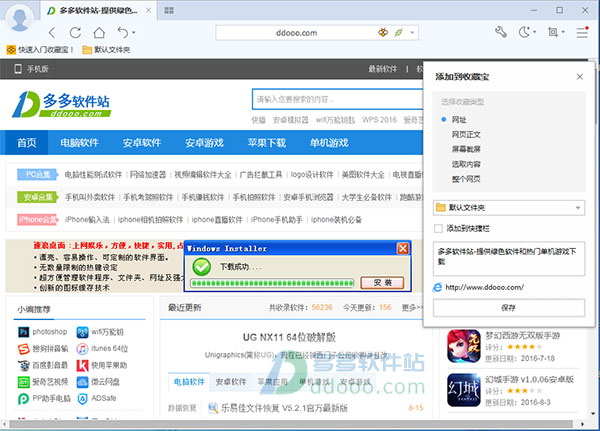Screen dimensions: 600x431
Task: Open the browser main menu icon
Action: coord(582,32)
